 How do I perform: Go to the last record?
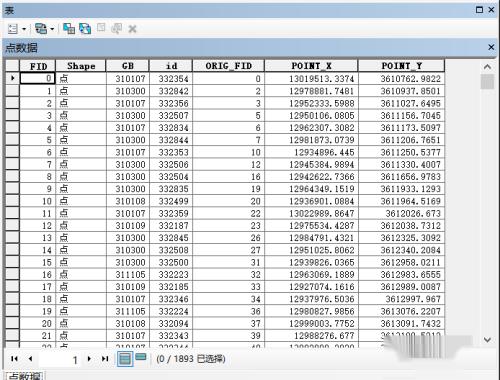coord(105,359)
